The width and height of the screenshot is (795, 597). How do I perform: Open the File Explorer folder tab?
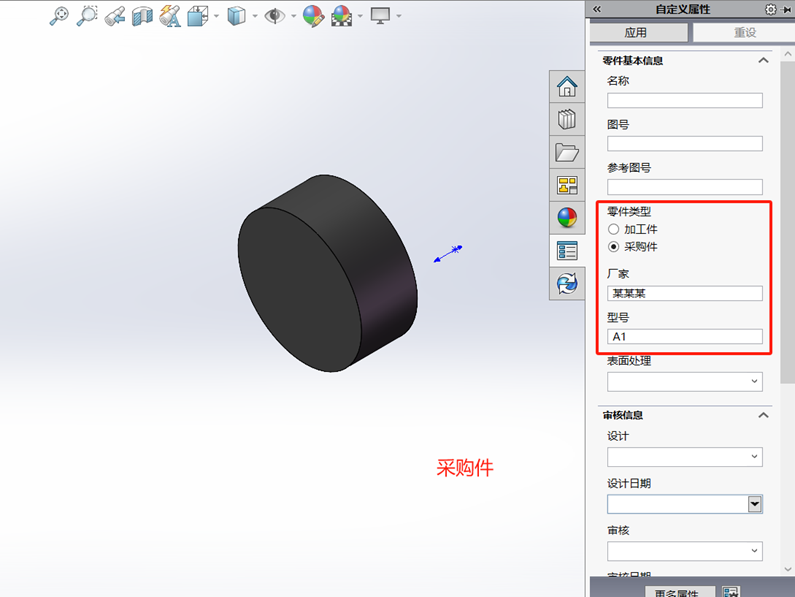567,152
